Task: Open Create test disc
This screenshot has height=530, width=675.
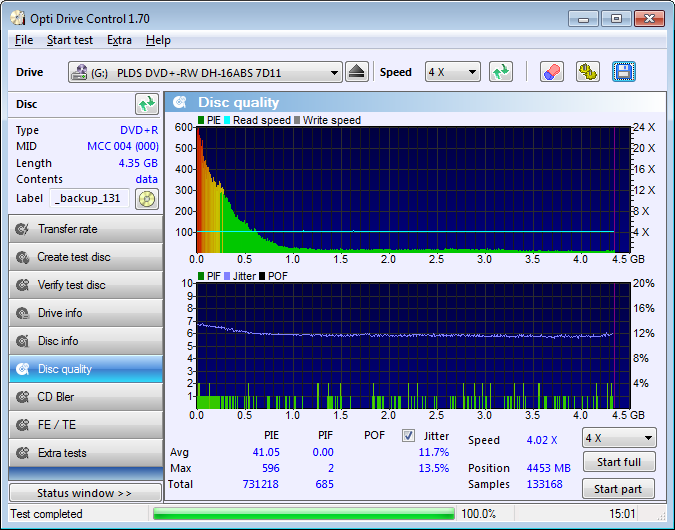Action: [86, 257]
